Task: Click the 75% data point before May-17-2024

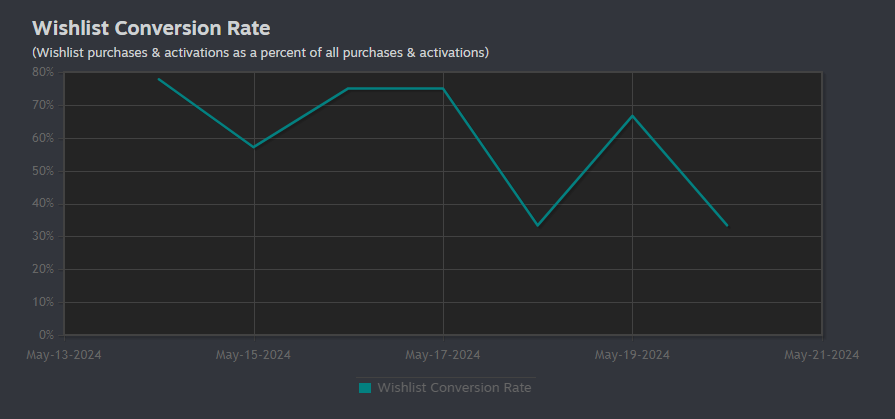Action: point(348,88)
